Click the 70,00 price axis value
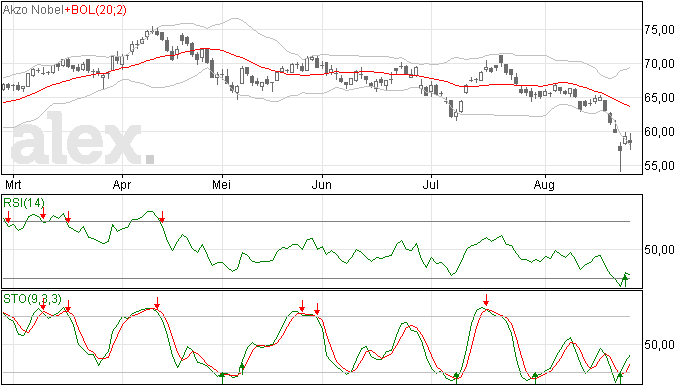Screen dimensions: 690x387 [659, 64]
